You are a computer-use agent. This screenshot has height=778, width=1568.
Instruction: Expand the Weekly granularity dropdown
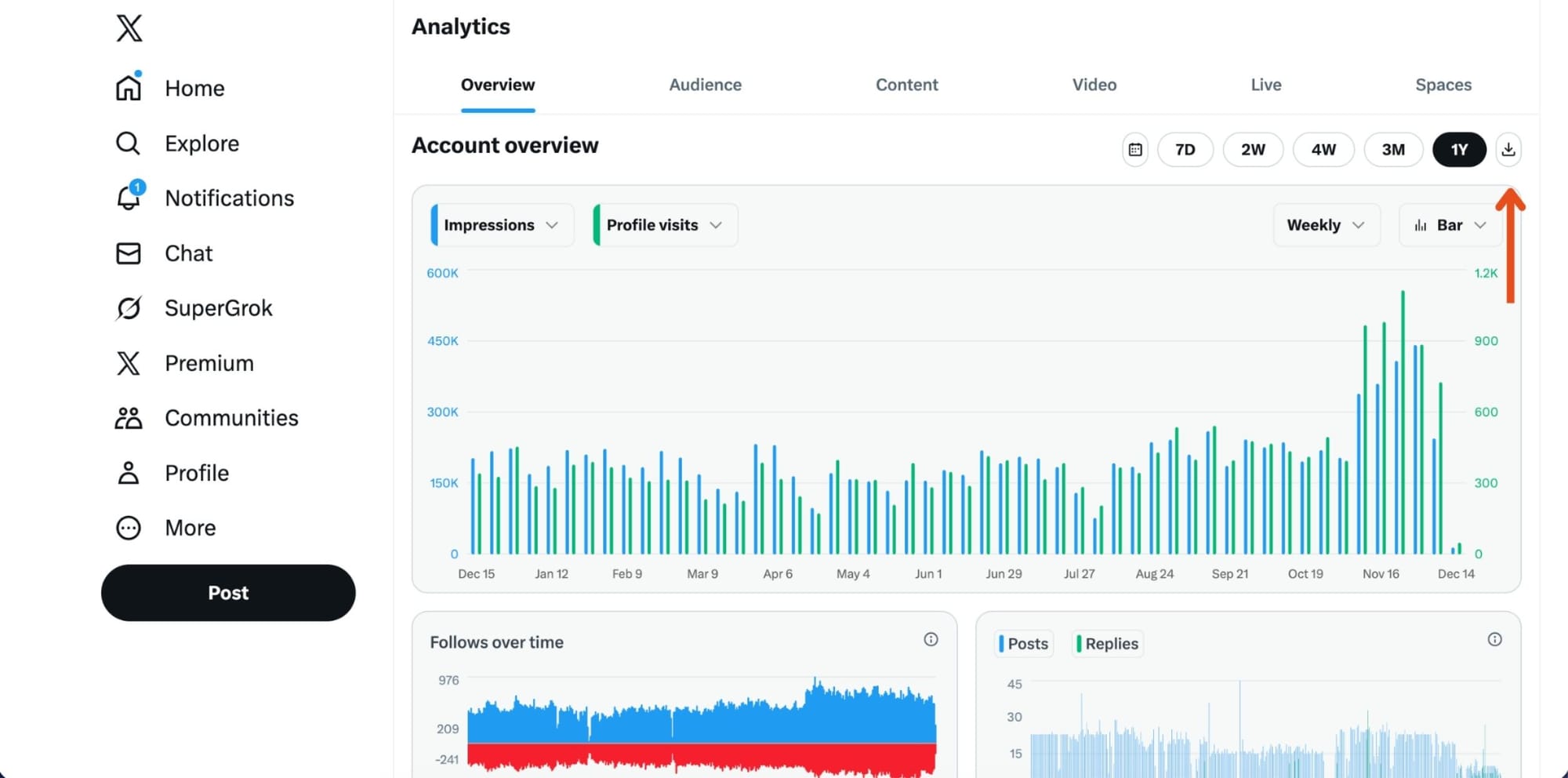tap(1326, 224)
